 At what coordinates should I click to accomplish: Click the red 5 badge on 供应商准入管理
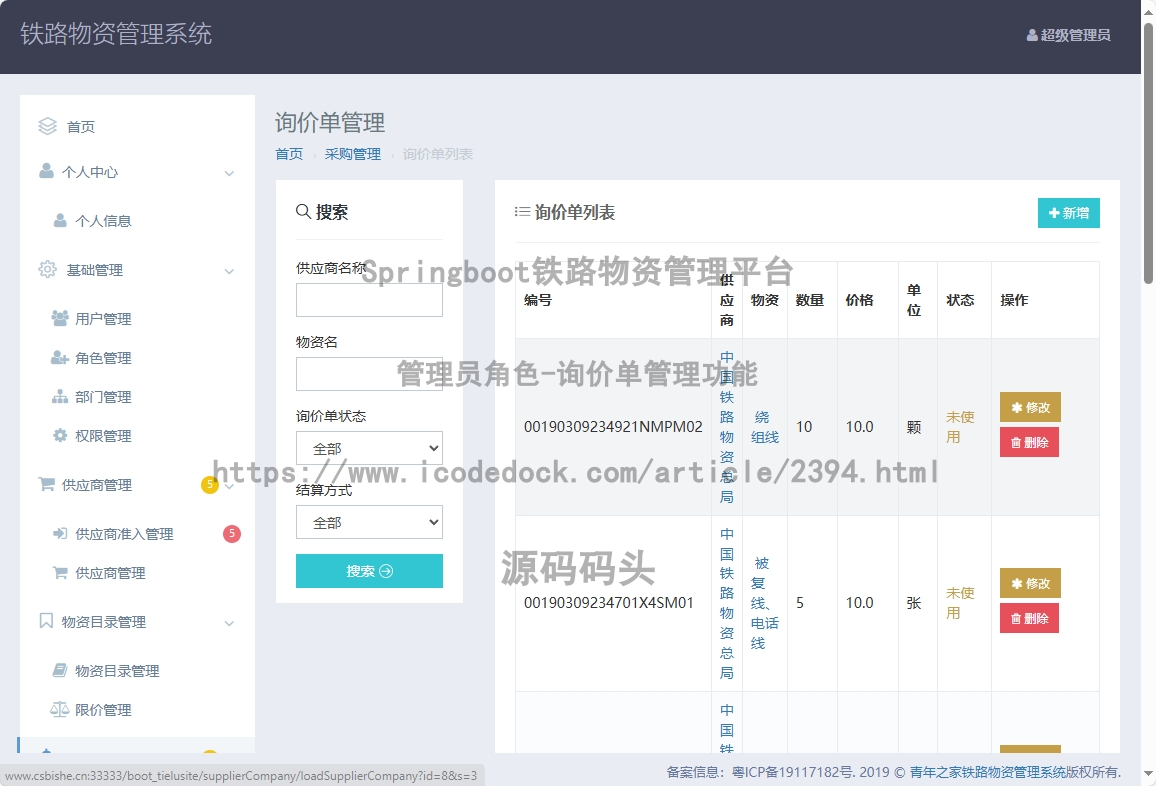pos(231,533)
